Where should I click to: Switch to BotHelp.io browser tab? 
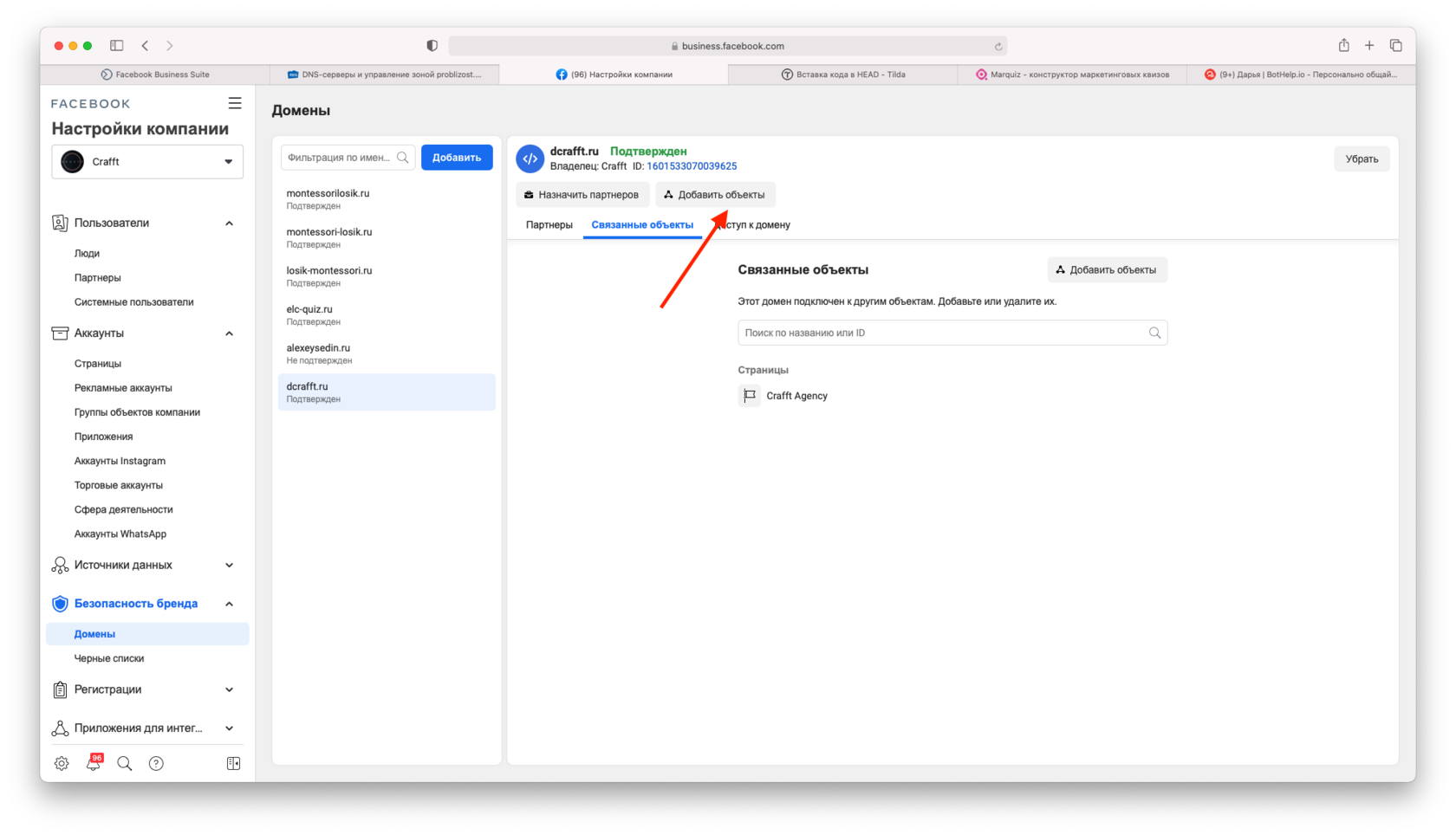(1301, 74)
